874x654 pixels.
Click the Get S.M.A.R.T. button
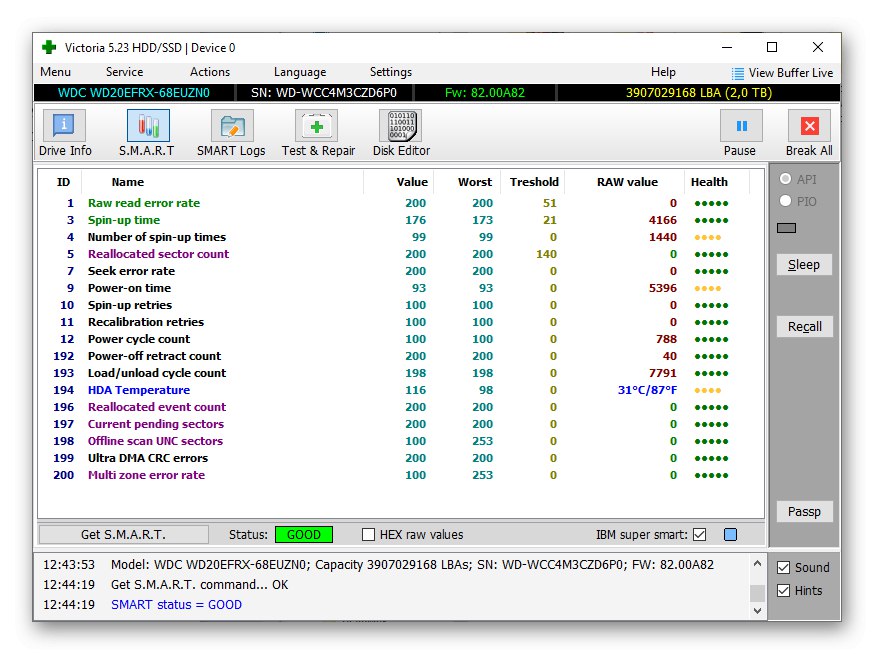click(x=124, y=535)
